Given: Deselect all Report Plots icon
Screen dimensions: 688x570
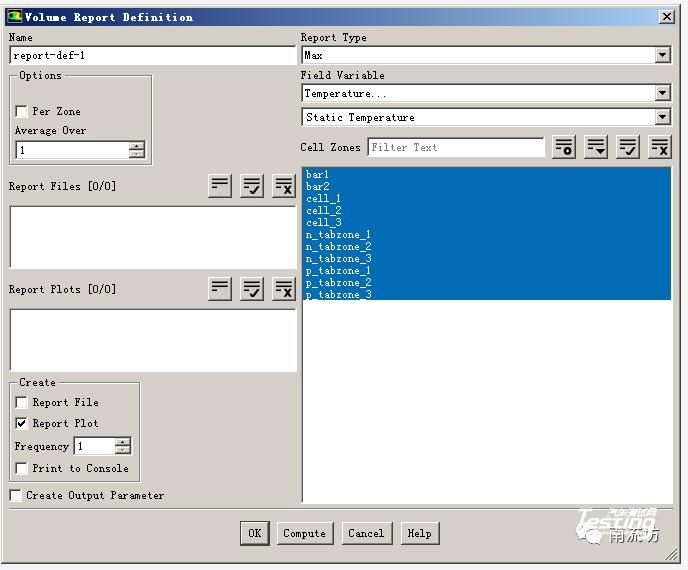Looking at the screenshot, I should coord(284,289).
